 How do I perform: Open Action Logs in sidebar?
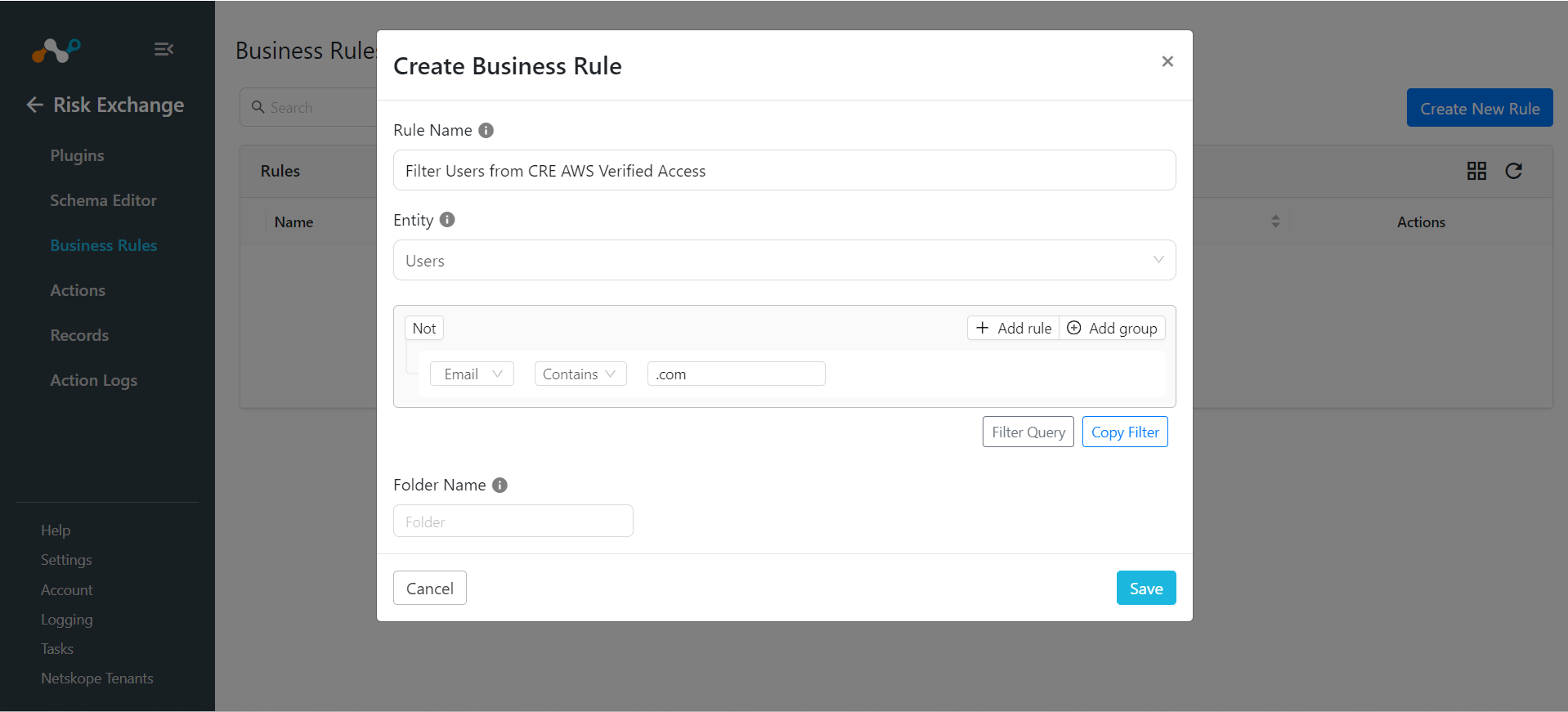pyautogui.click(x=93, y=380)
